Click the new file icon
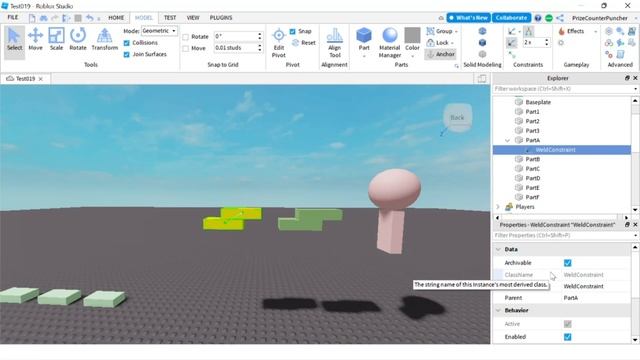This screenshot has height=360, width=640. click(32, 18)
